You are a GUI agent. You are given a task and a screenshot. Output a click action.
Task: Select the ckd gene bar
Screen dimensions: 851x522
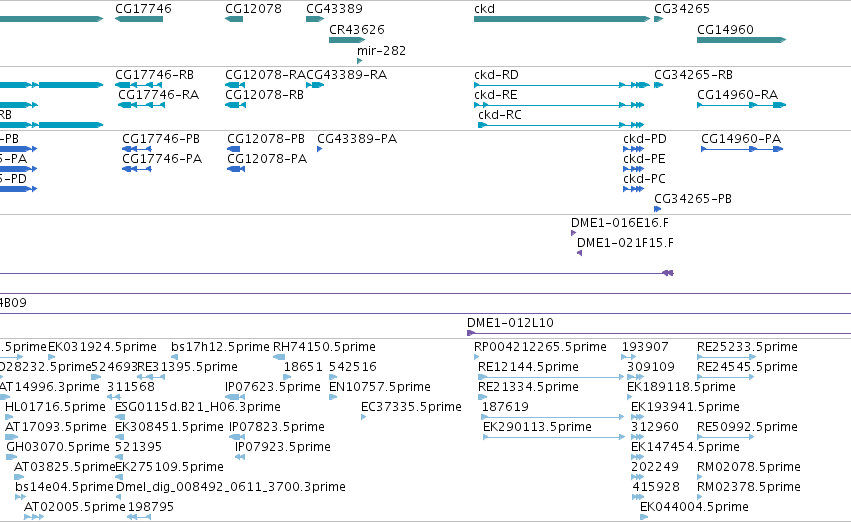(562, 19)
